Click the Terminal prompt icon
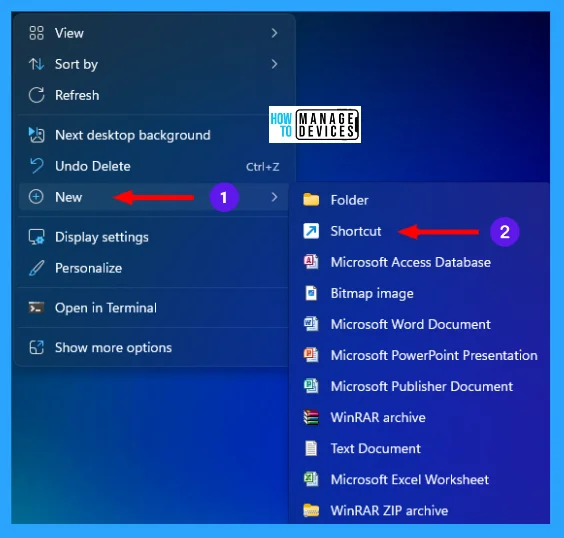Image resolution: width=564 pixels, height=538 pixels. pos(36,308)
